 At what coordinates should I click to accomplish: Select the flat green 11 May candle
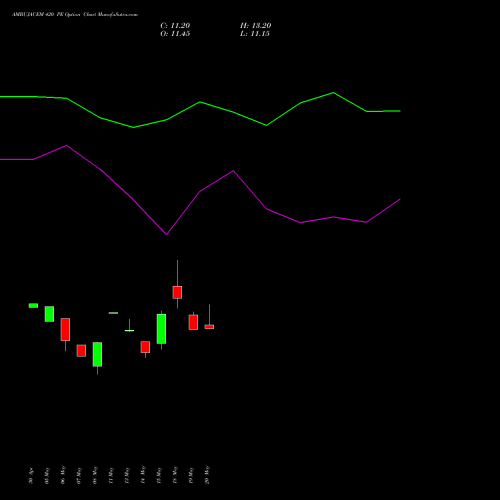tap(113, 313)
